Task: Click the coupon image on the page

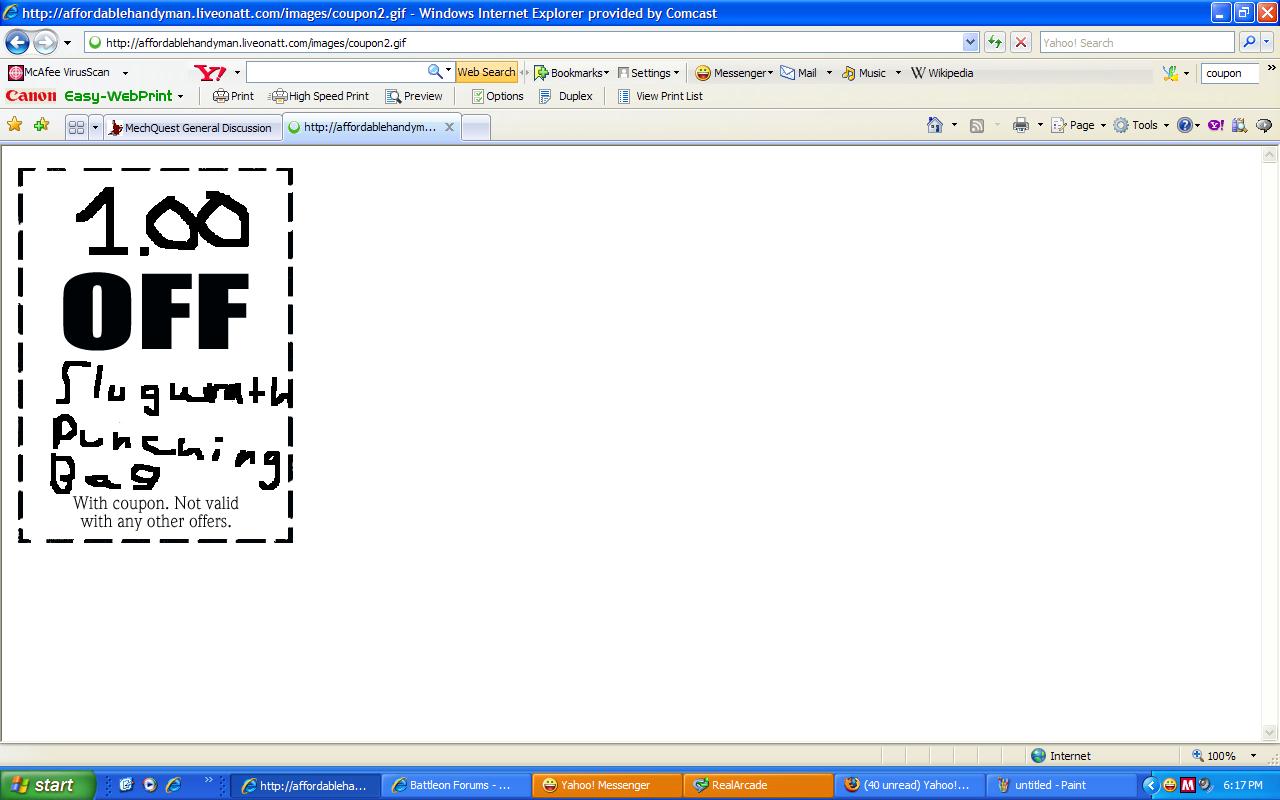Action: 156,355
